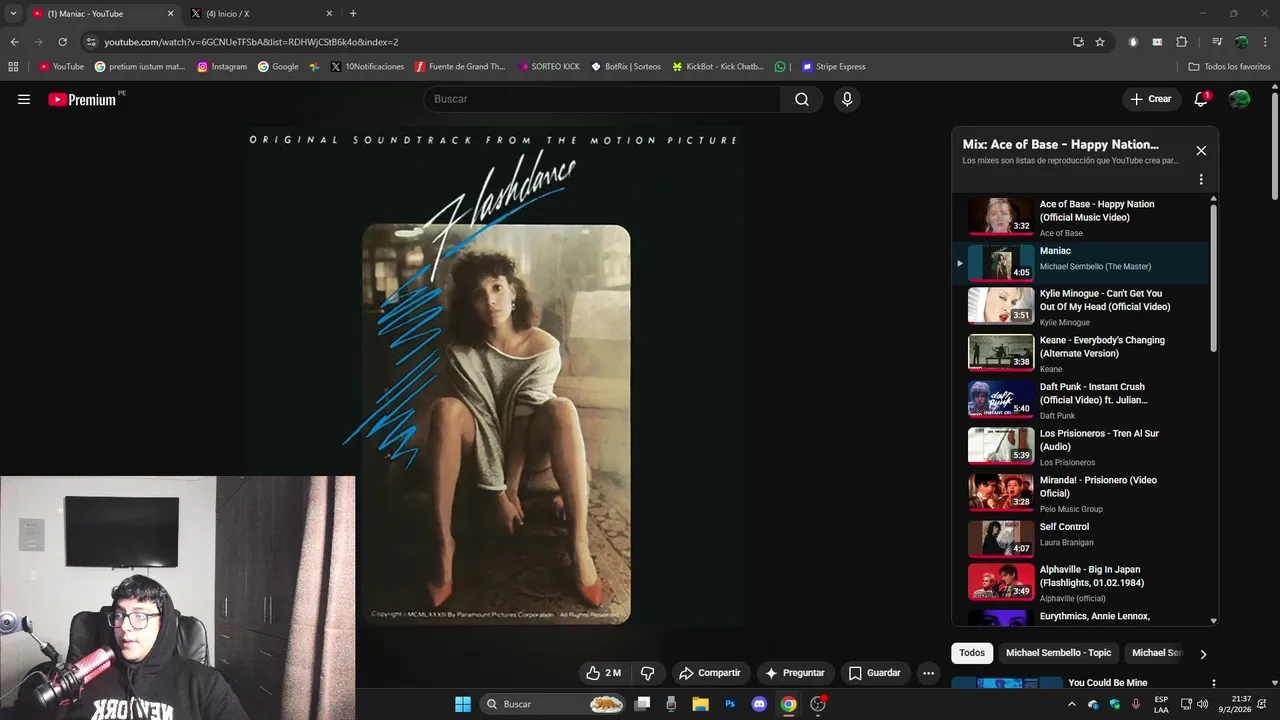Open Stripe Express bookmark

(x=833, y=67)
